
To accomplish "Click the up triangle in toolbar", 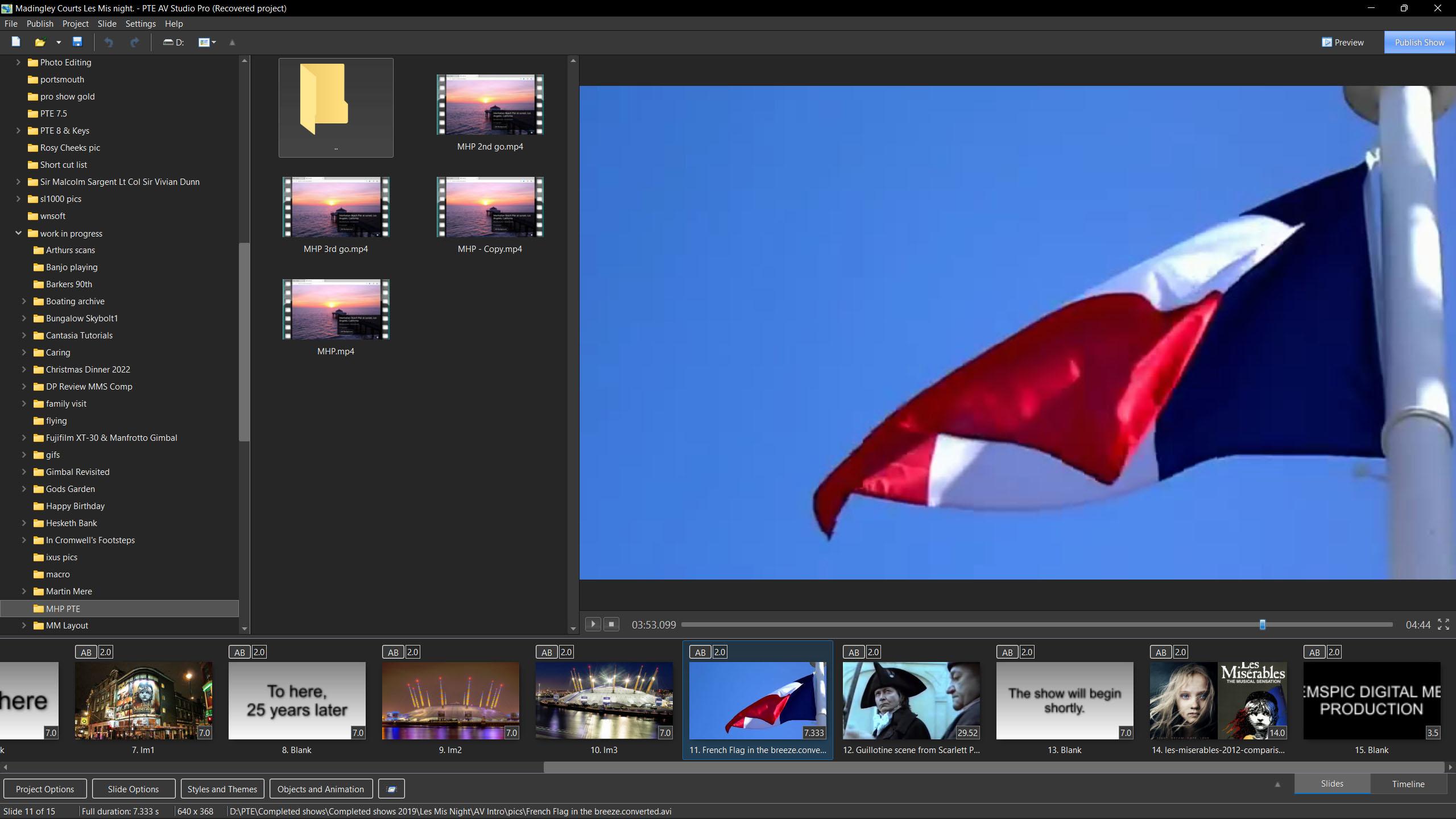I will pos(232,42).
